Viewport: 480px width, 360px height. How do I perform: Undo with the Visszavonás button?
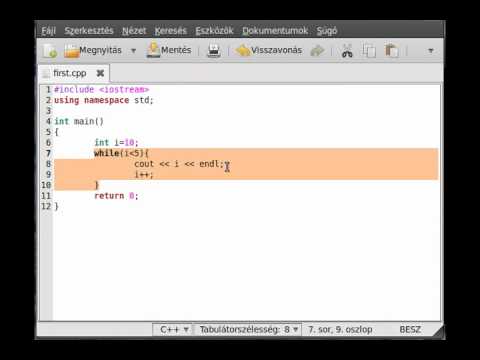269,50
